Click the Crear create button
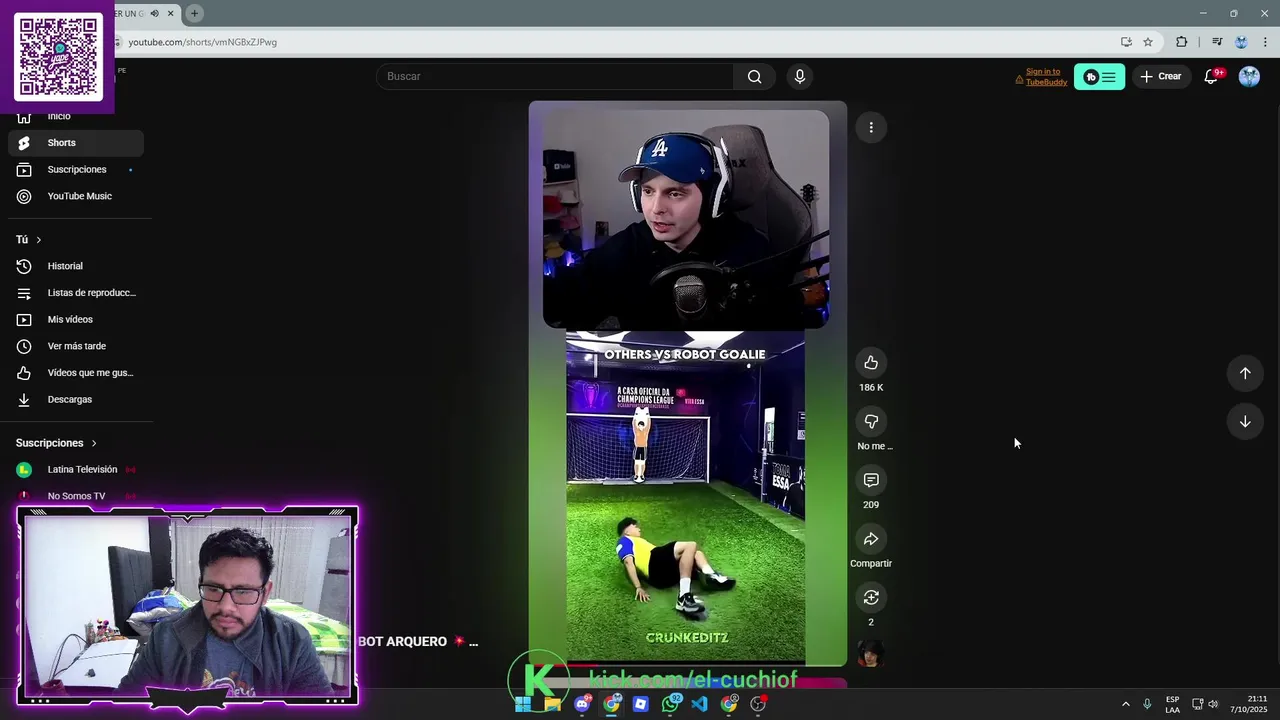Viewport: 1280px width, 720px height. click(x=1160, y=76)
